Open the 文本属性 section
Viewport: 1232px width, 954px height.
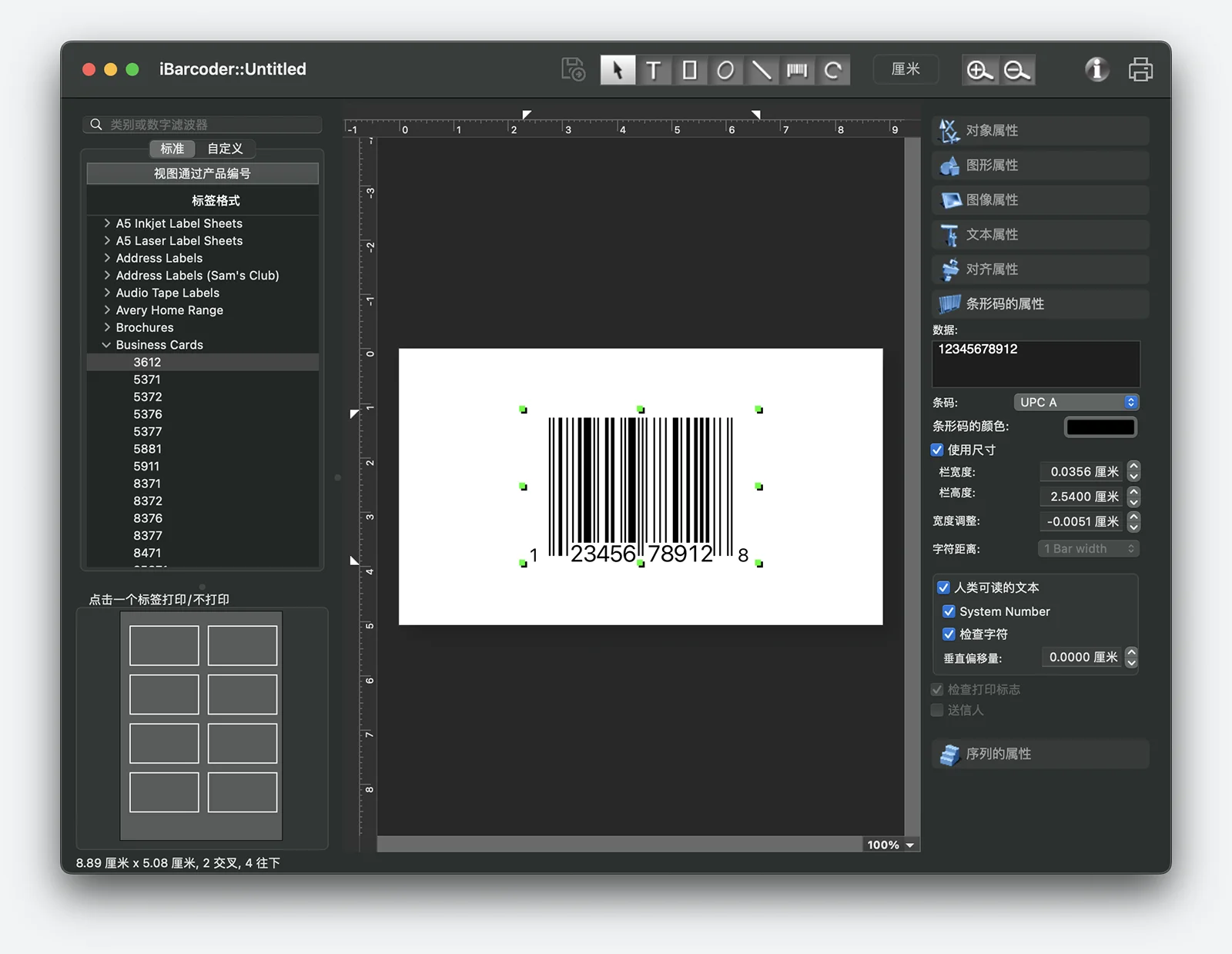(1040, 235)
